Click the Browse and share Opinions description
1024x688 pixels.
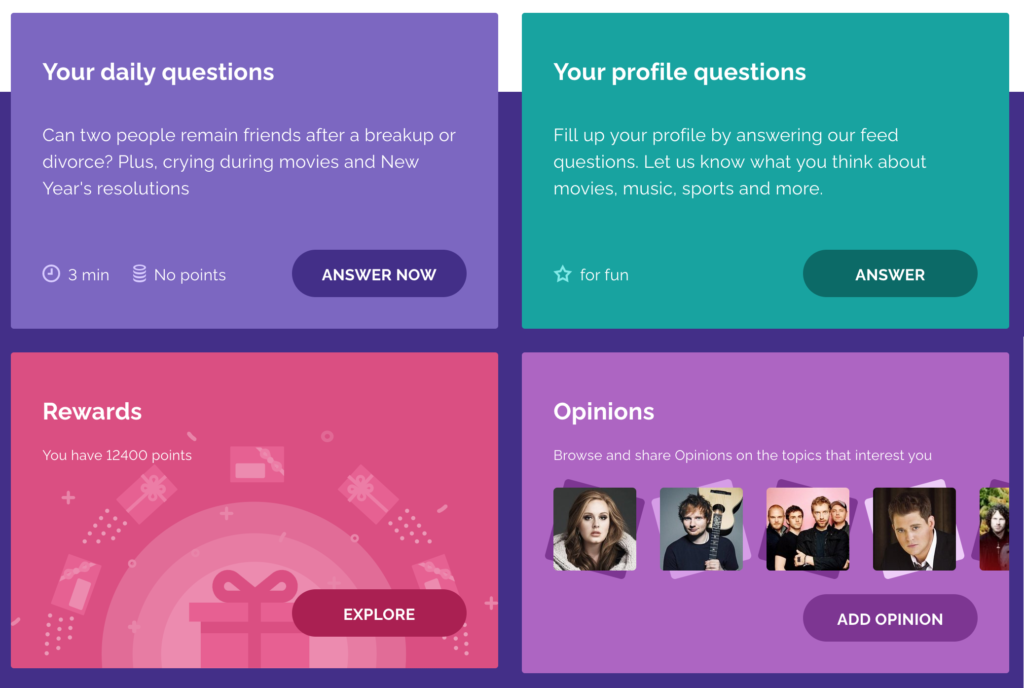pos(742,455)
